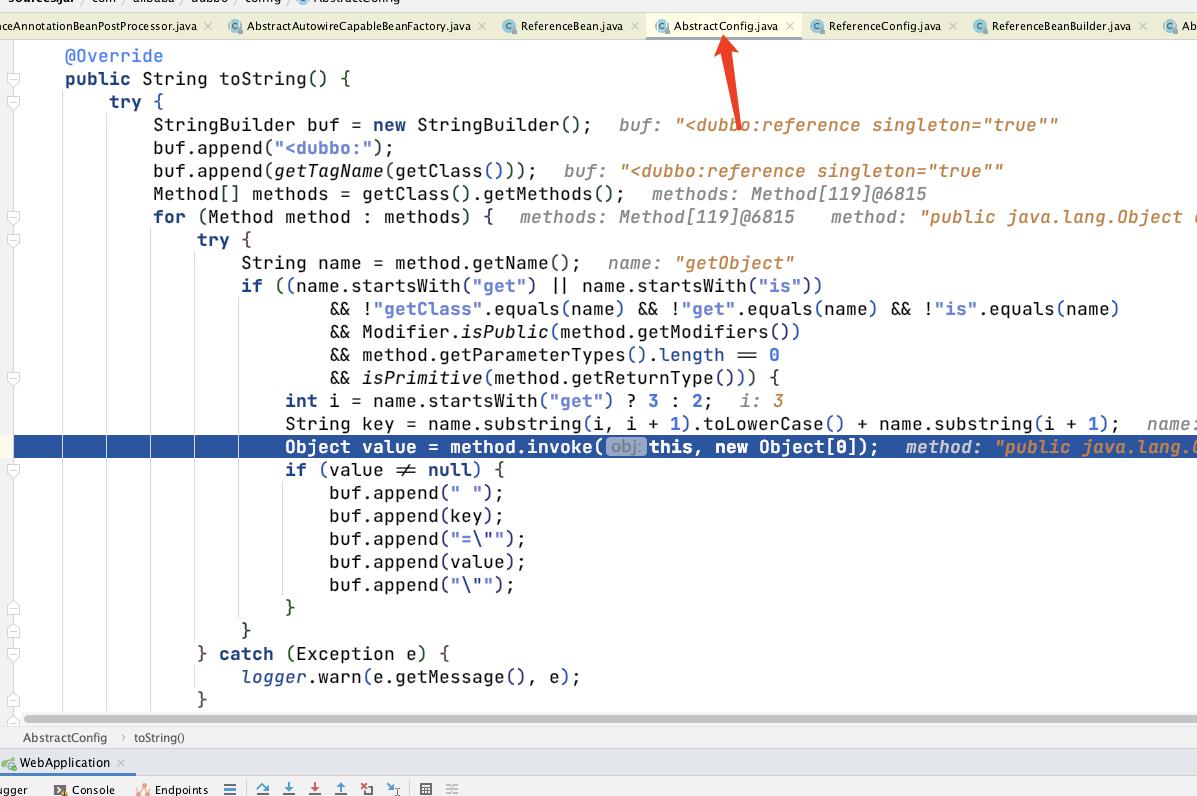
Task: Click the Modifier.isPublic call
Action: click(455, 332)
